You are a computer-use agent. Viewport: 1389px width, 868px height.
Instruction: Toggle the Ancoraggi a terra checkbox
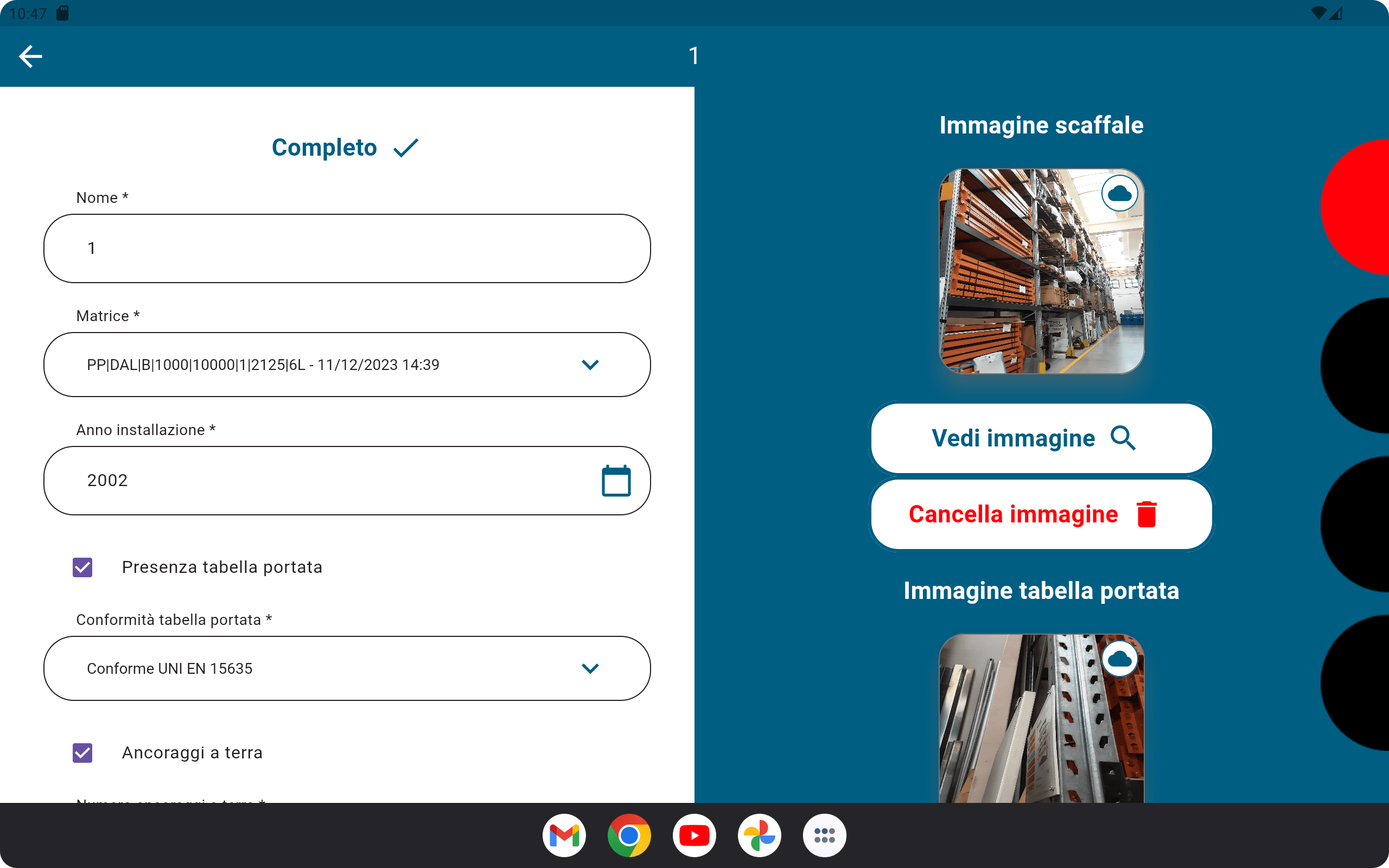(x=82, y=752)
